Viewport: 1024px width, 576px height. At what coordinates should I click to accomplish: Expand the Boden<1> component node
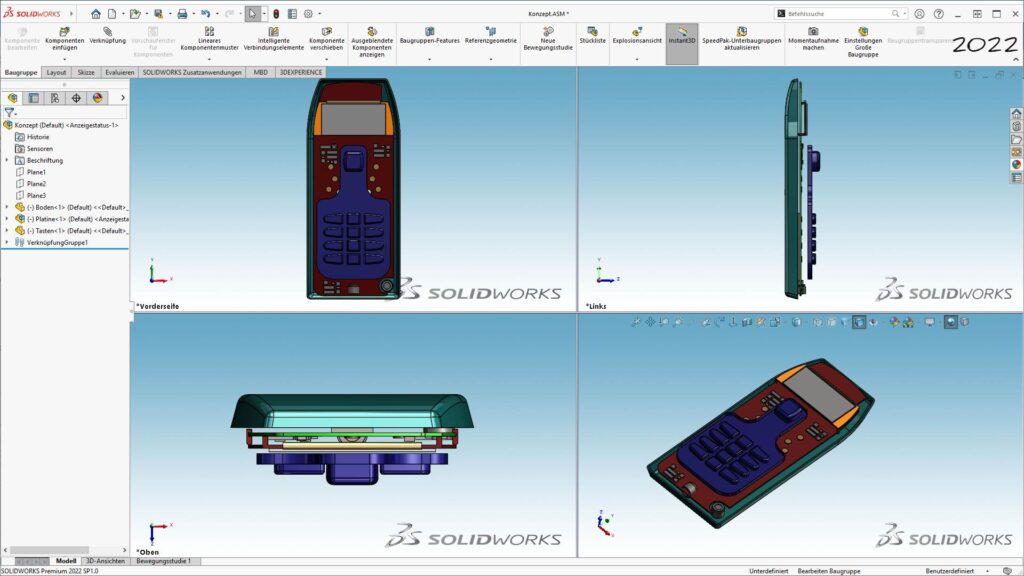(7, 207)
